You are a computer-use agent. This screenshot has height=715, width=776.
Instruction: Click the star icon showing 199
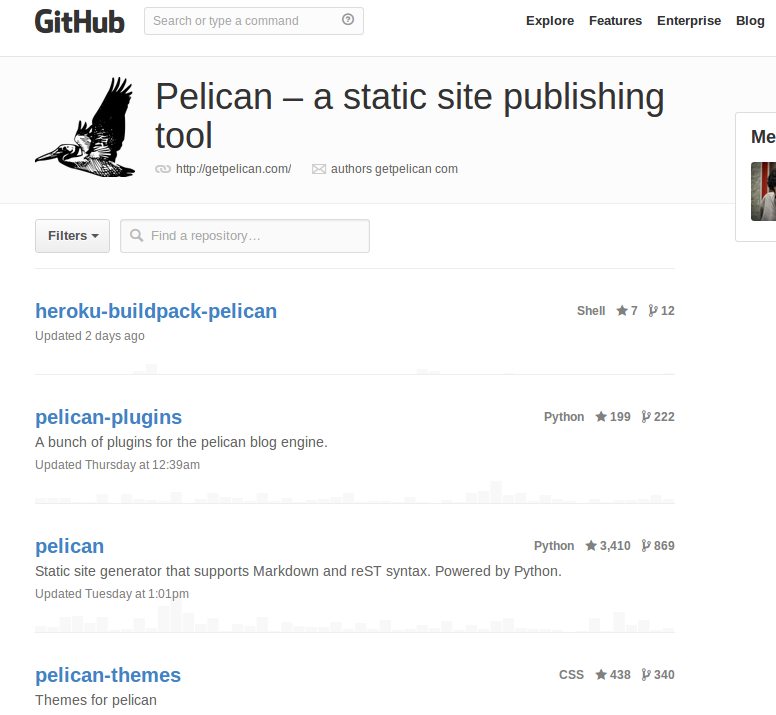point(601,417)
